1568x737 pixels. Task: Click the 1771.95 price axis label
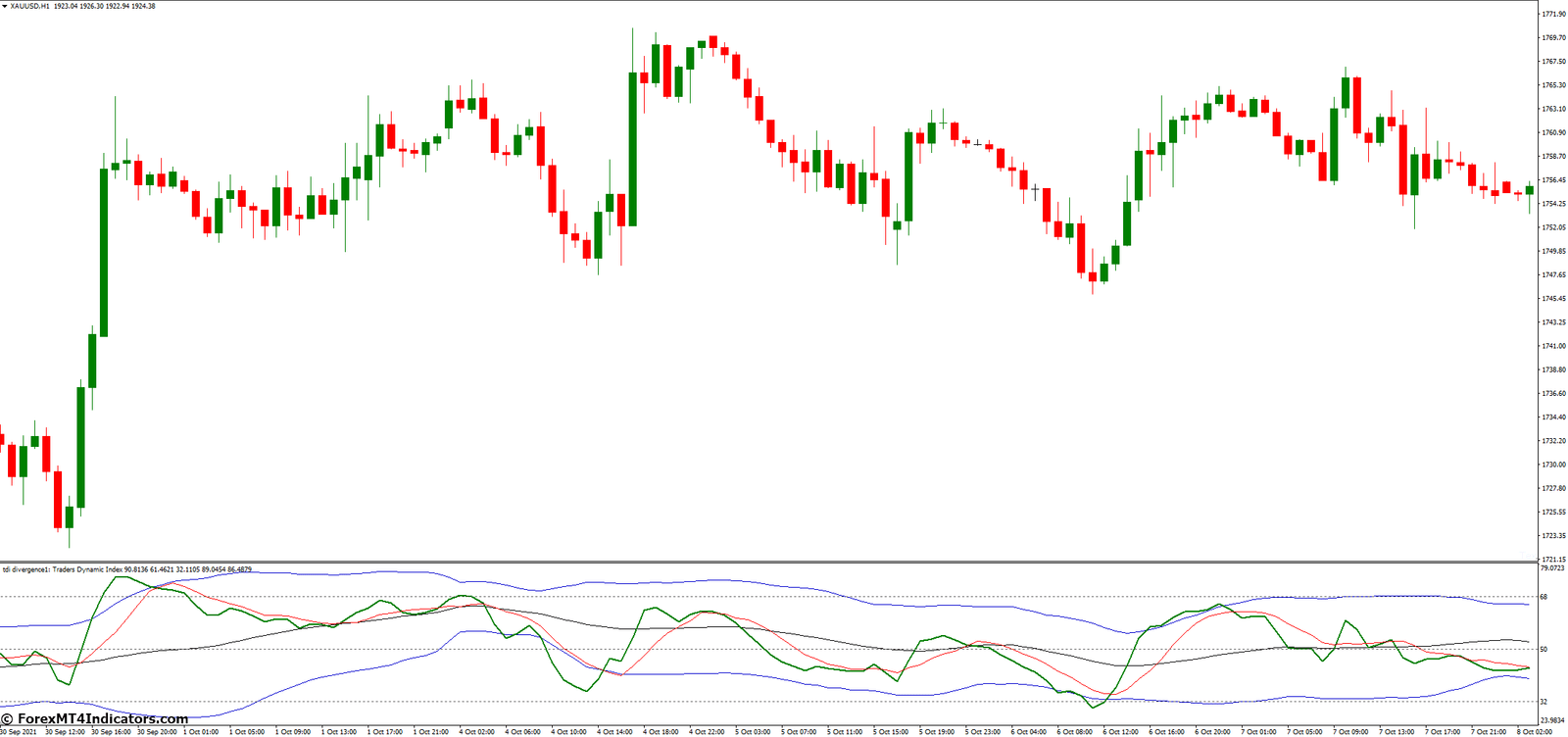[x=1553, y=15]
